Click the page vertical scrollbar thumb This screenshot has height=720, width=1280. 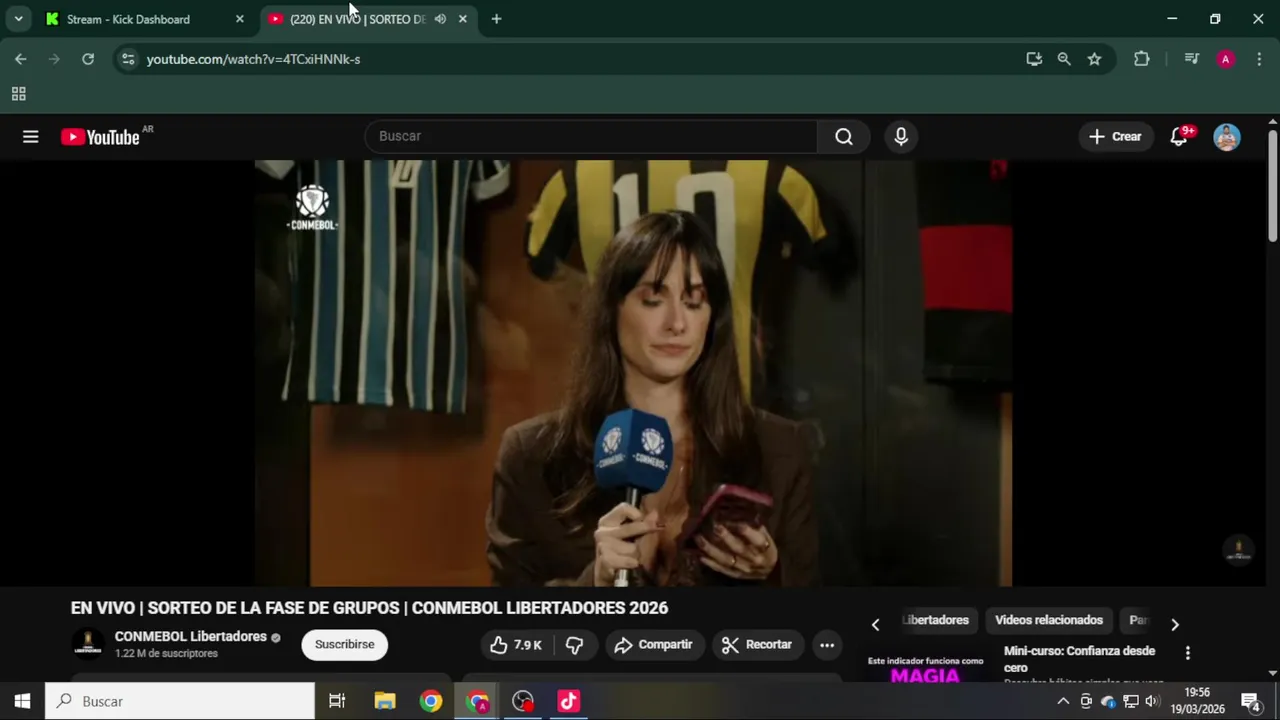tap(1272, 185)
